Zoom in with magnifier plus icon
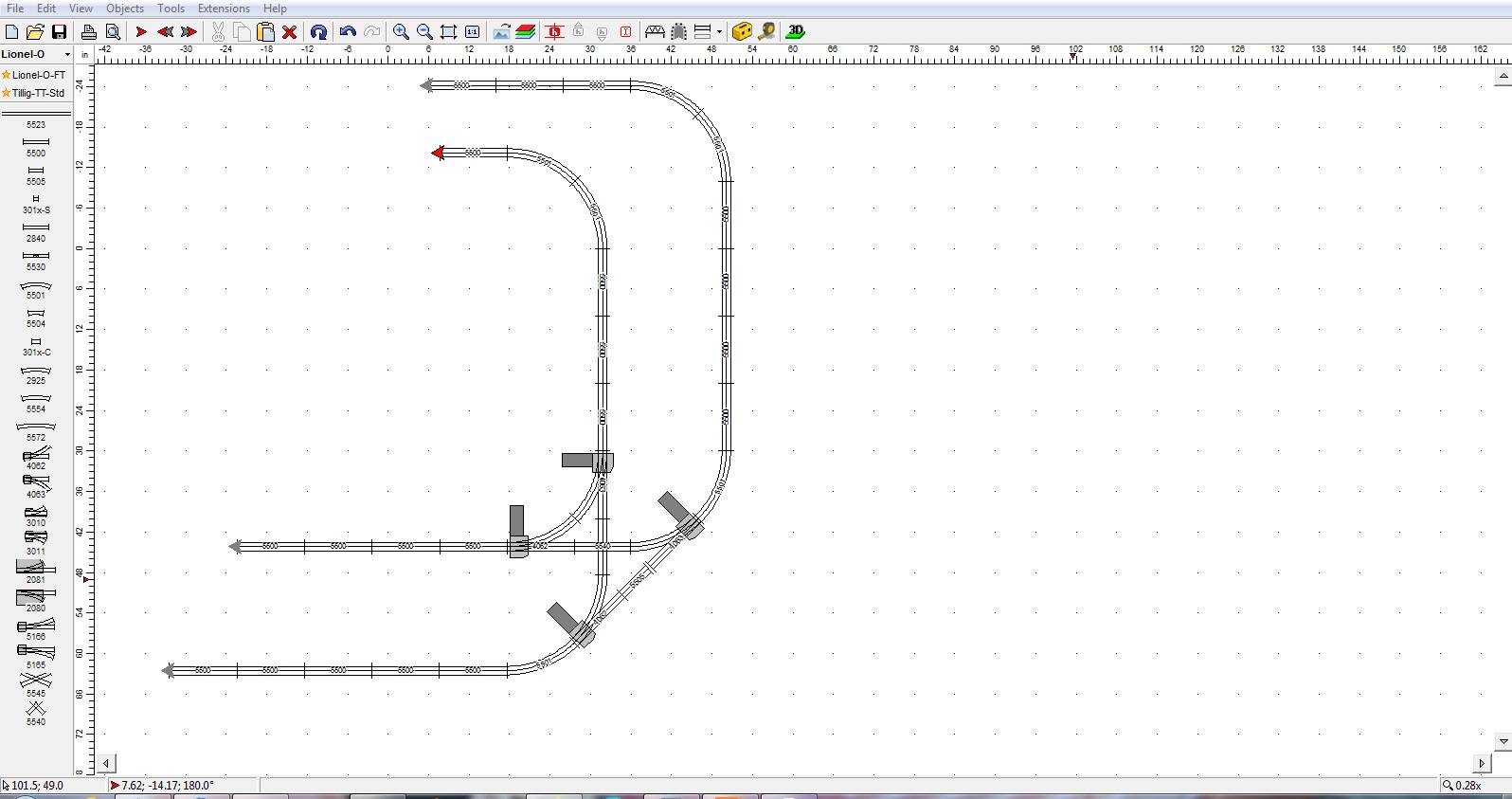This screenshot has height=799, width=1512. tap(401, 31)
